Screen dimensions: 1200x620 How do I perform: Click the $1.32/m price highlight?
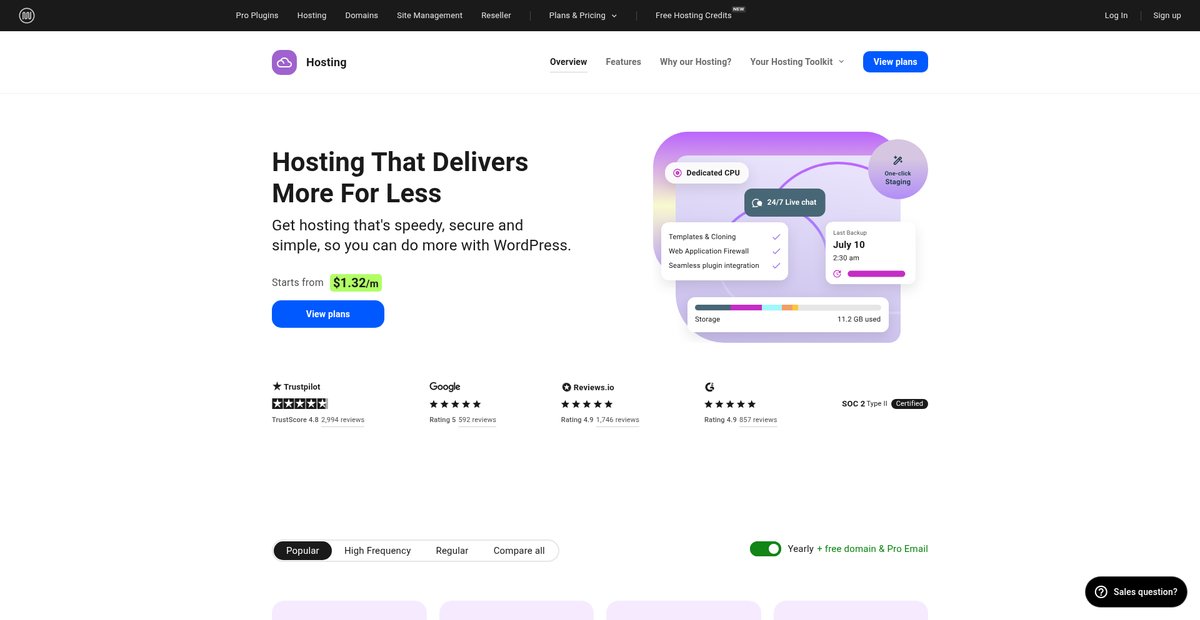tap(356, 283)
